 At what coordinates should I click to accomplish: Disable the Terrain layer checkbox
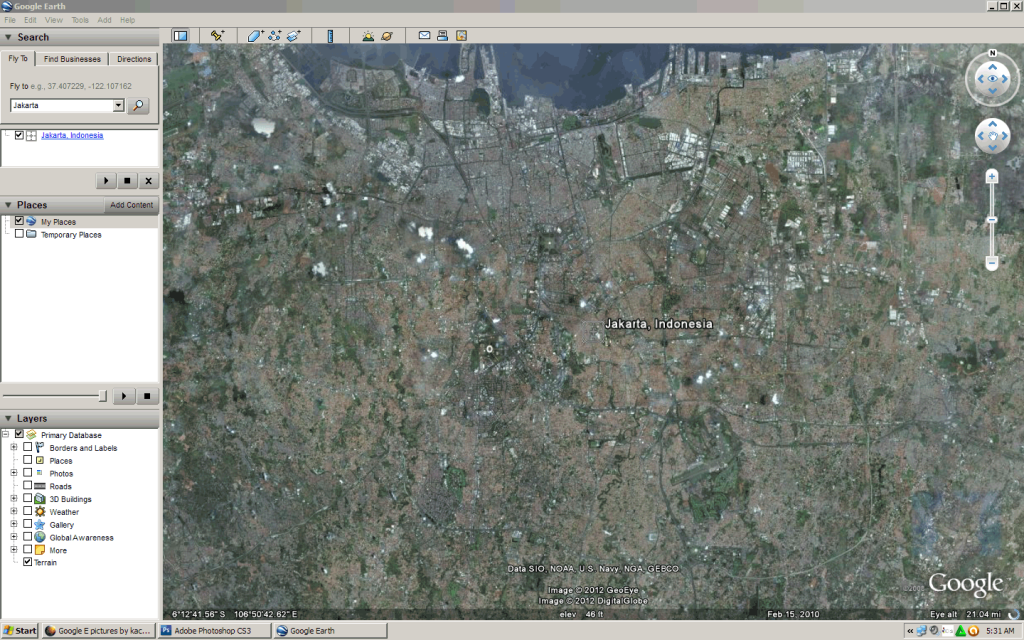(27, 562)
